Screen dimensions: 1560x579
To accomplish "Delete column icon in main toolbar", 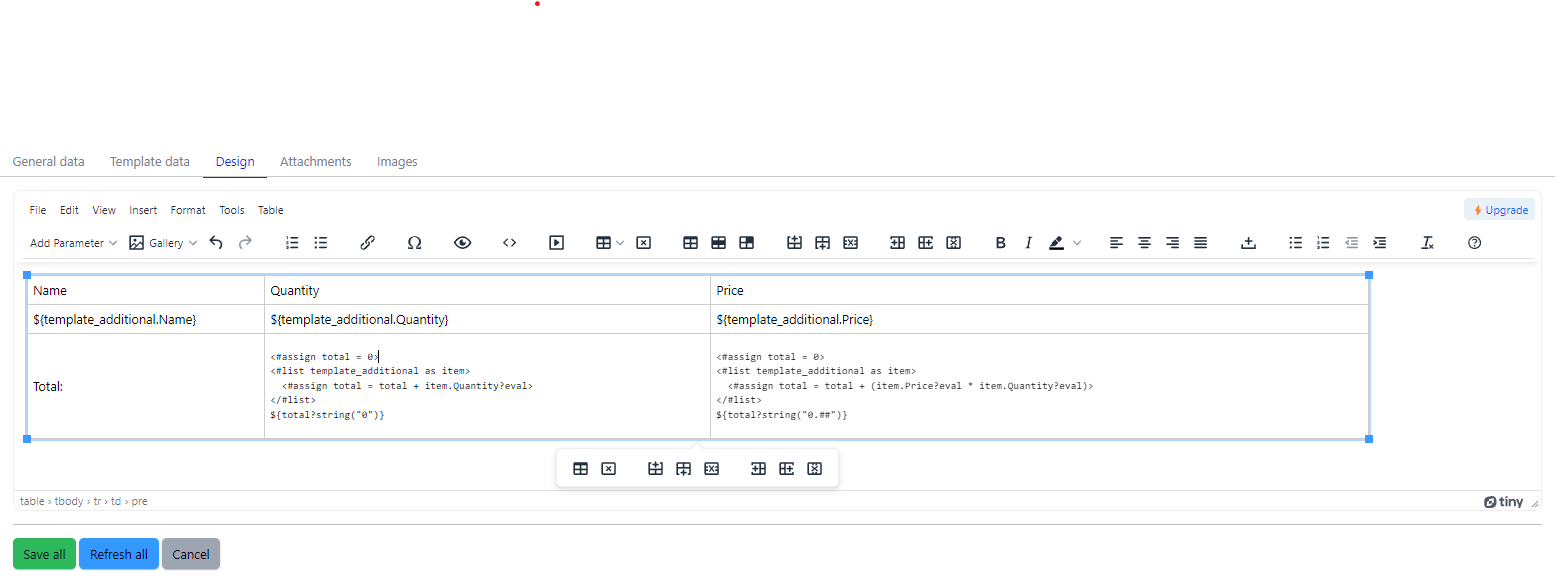I will (x=953, y=242).
